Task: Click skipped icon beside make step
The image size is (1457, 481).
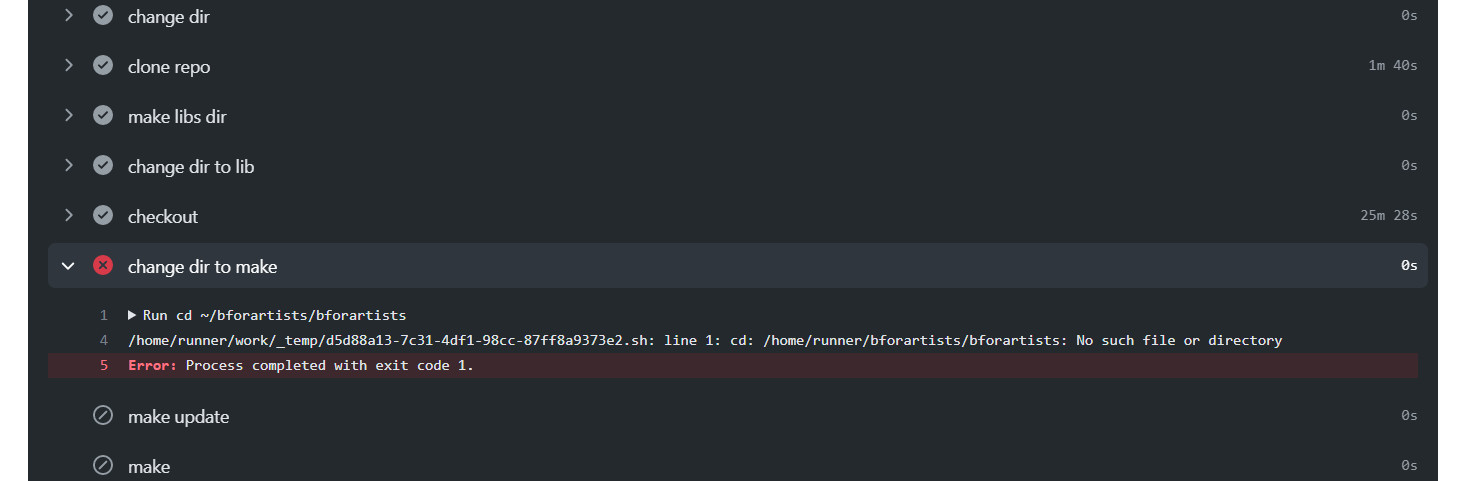Action: pos(103,466)
